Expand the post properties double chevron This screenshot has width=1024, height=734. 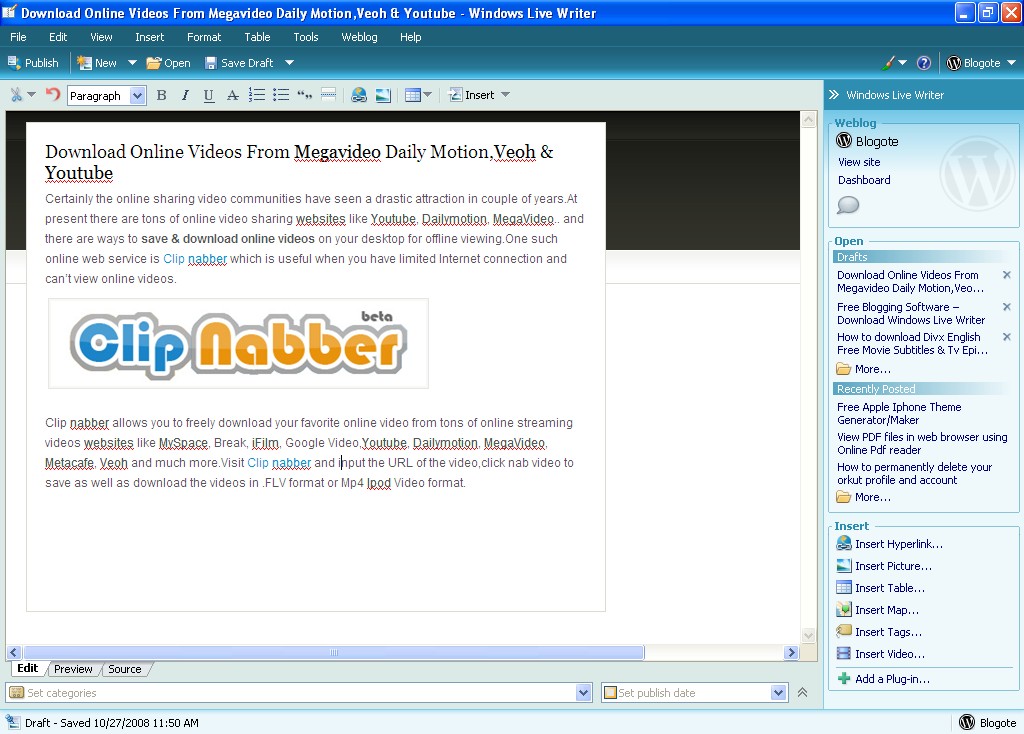click(803, 693)
